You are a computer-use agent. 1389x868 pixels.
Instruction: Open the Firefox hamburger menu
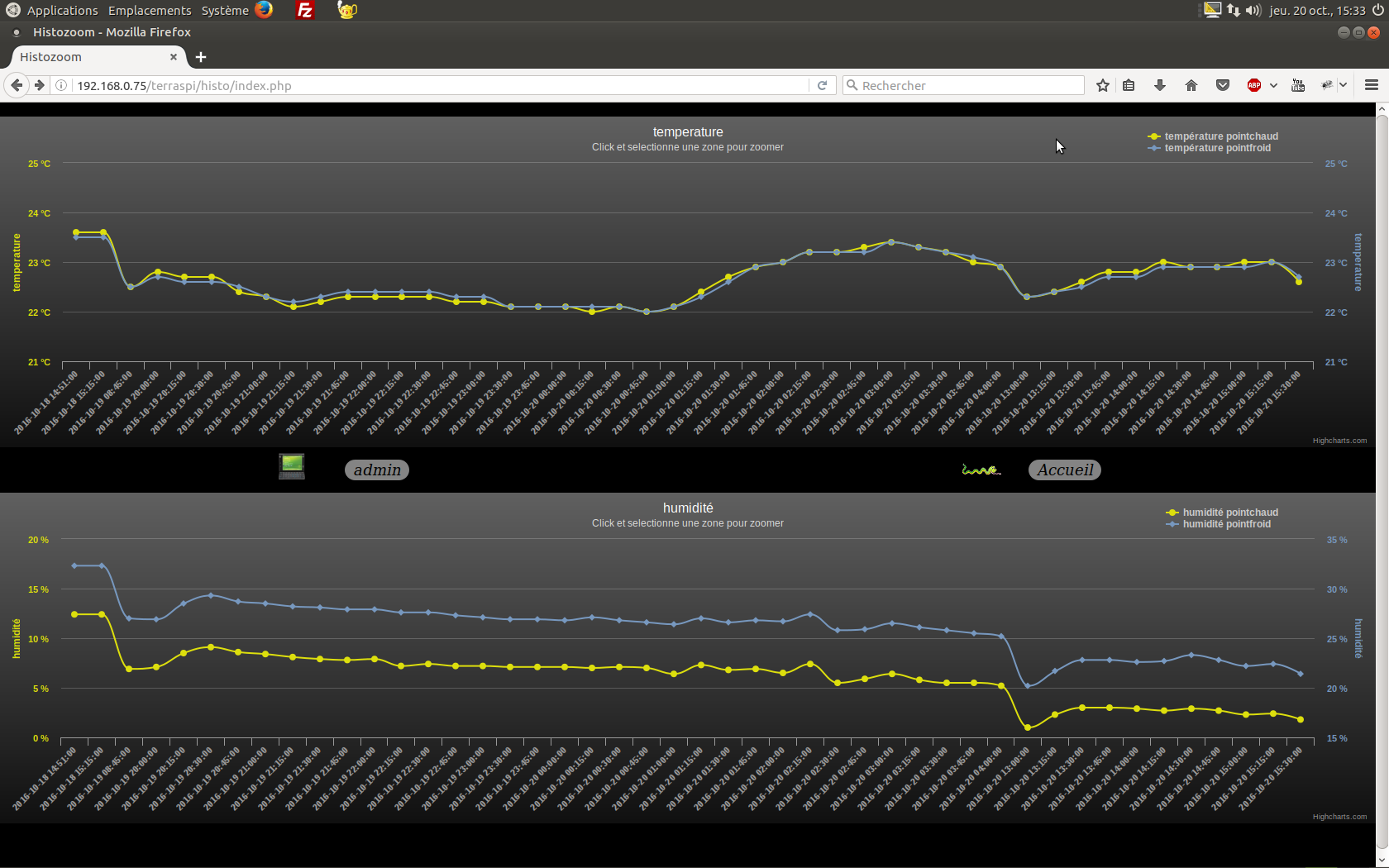[1372, 85]
